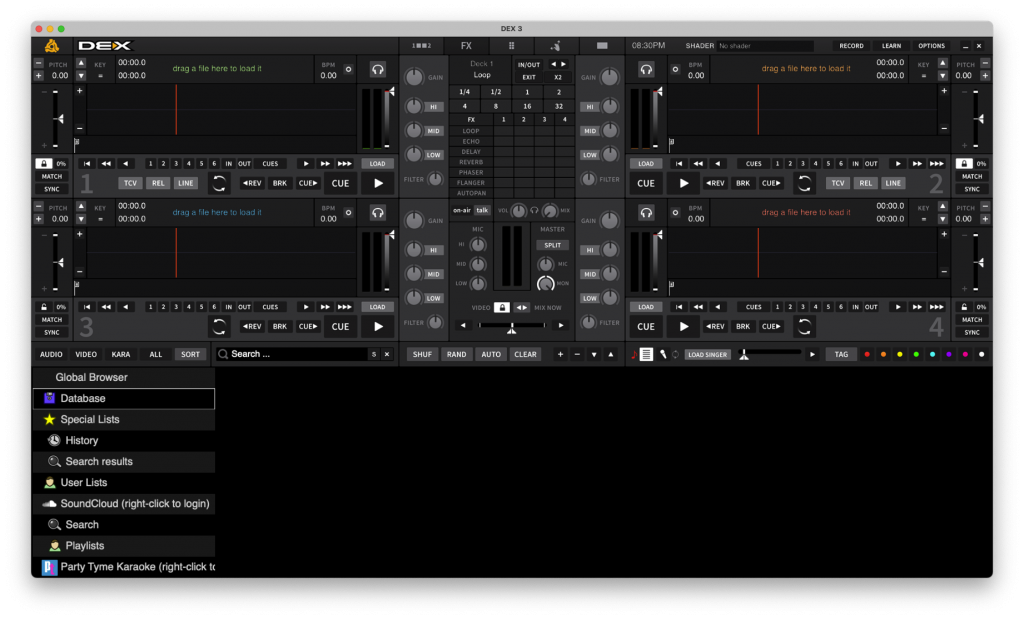Toggle the on-air microphone switch
1024x619 pixels.
click(x=462, y=210)
